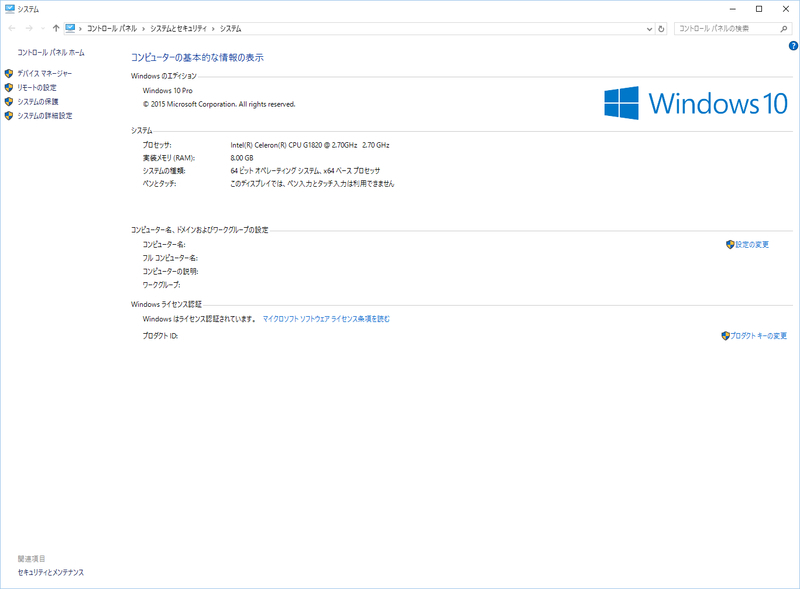The image size is (800, 589).
Task: Open recent locations dropdown arrow
Action: click(43, 29)
